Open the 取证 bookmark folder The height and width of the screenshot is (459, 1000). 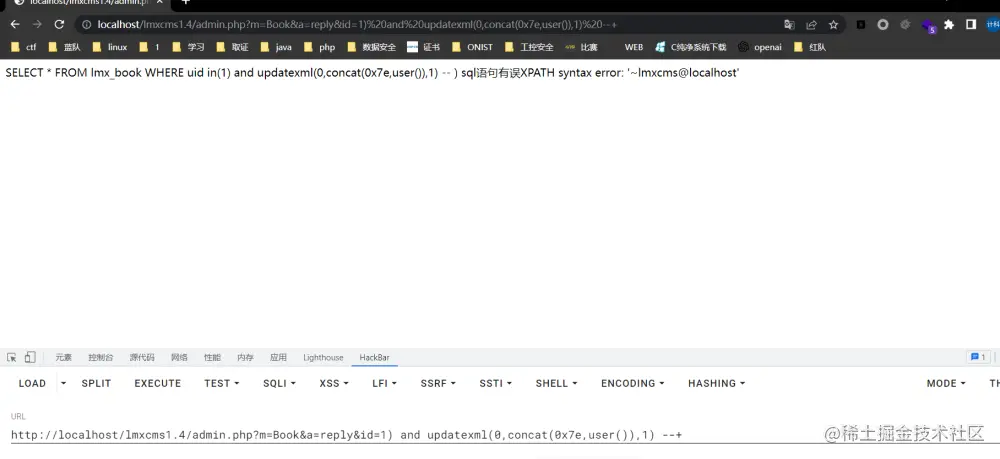233,47
